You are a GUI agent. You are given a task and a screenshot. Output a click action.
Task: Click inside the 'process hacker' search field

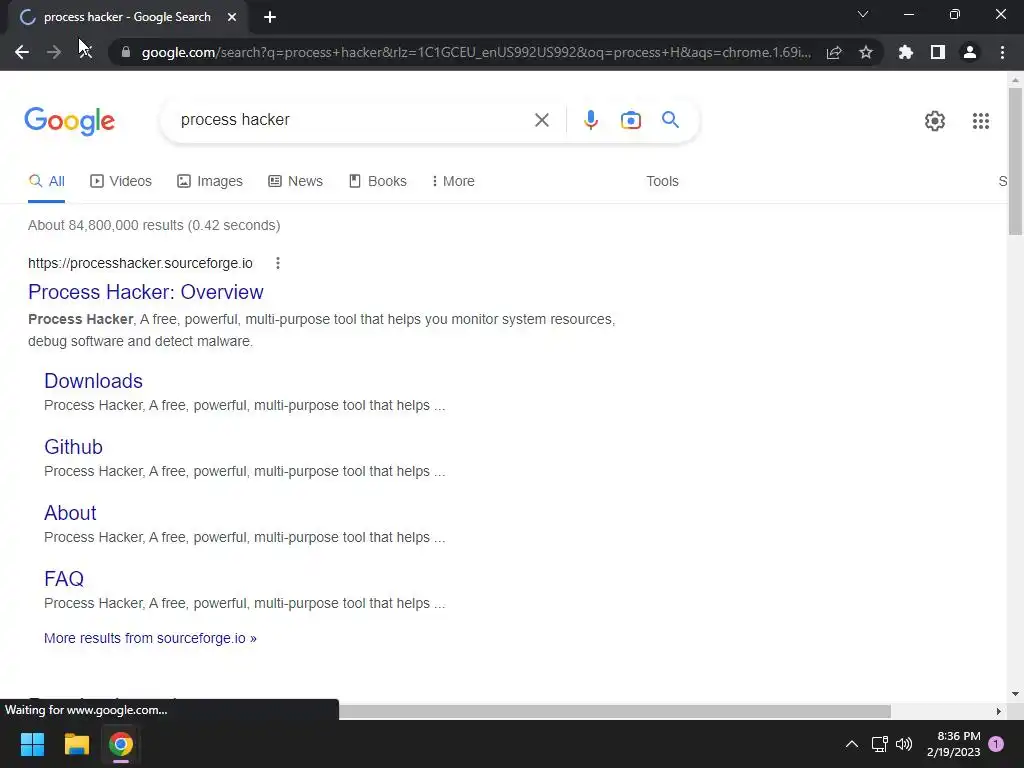pos(353,120)
